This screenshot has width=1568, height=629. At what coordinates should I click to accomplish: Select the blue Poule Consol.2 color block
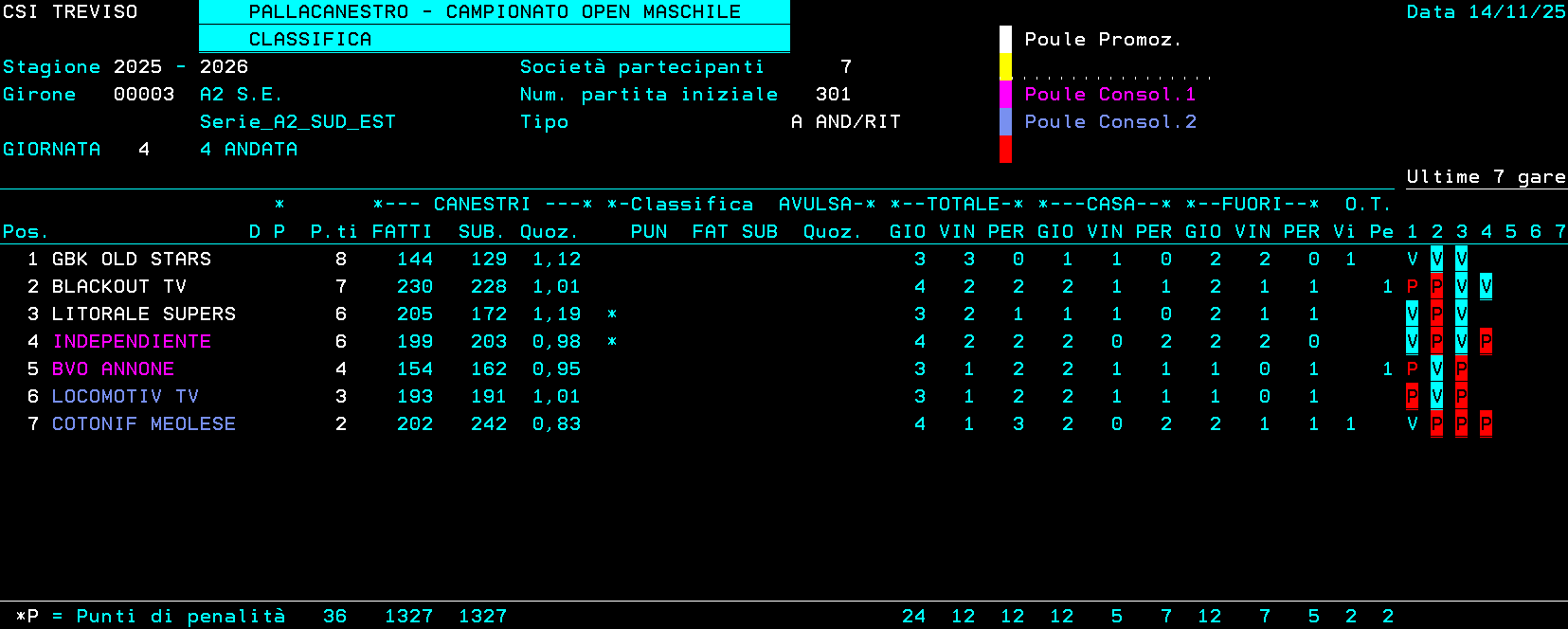[1005, 122]
